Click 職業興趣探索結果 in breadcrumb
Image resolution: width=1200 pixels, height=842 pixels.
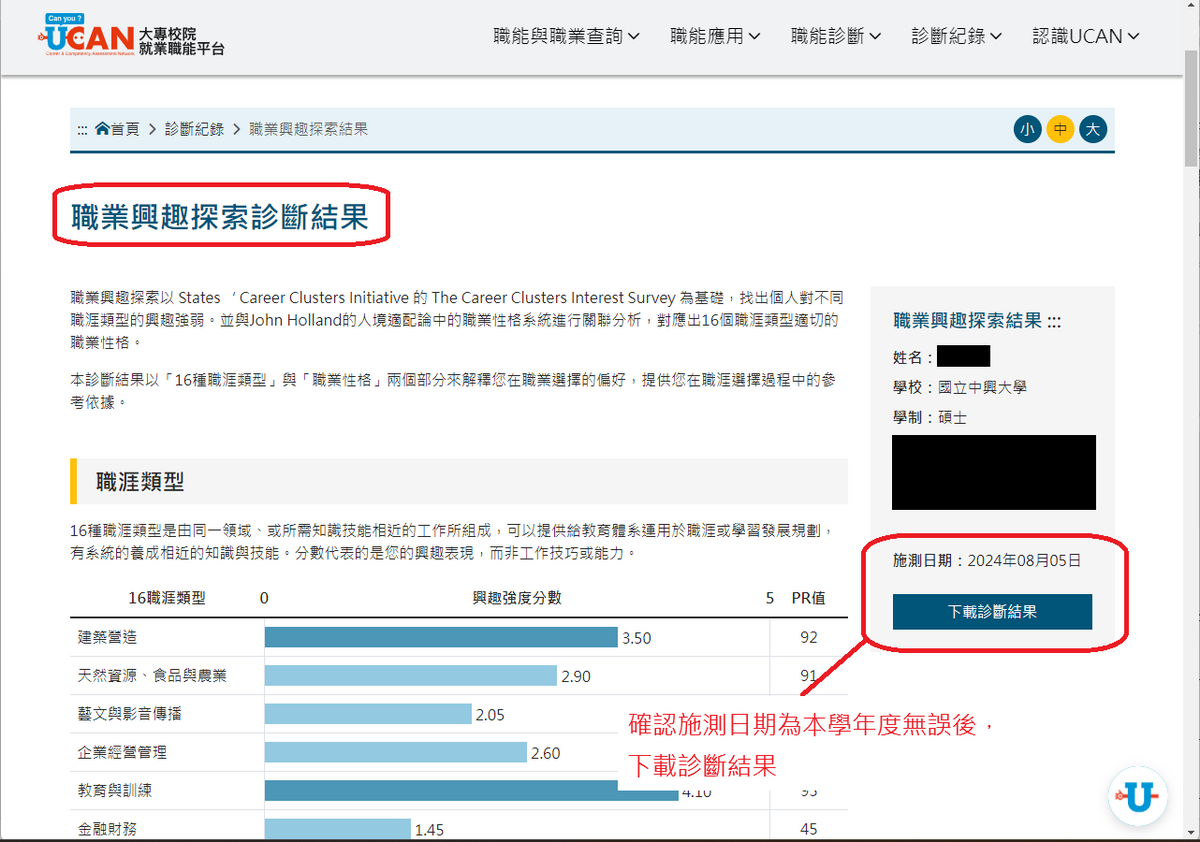coord(308,130)
